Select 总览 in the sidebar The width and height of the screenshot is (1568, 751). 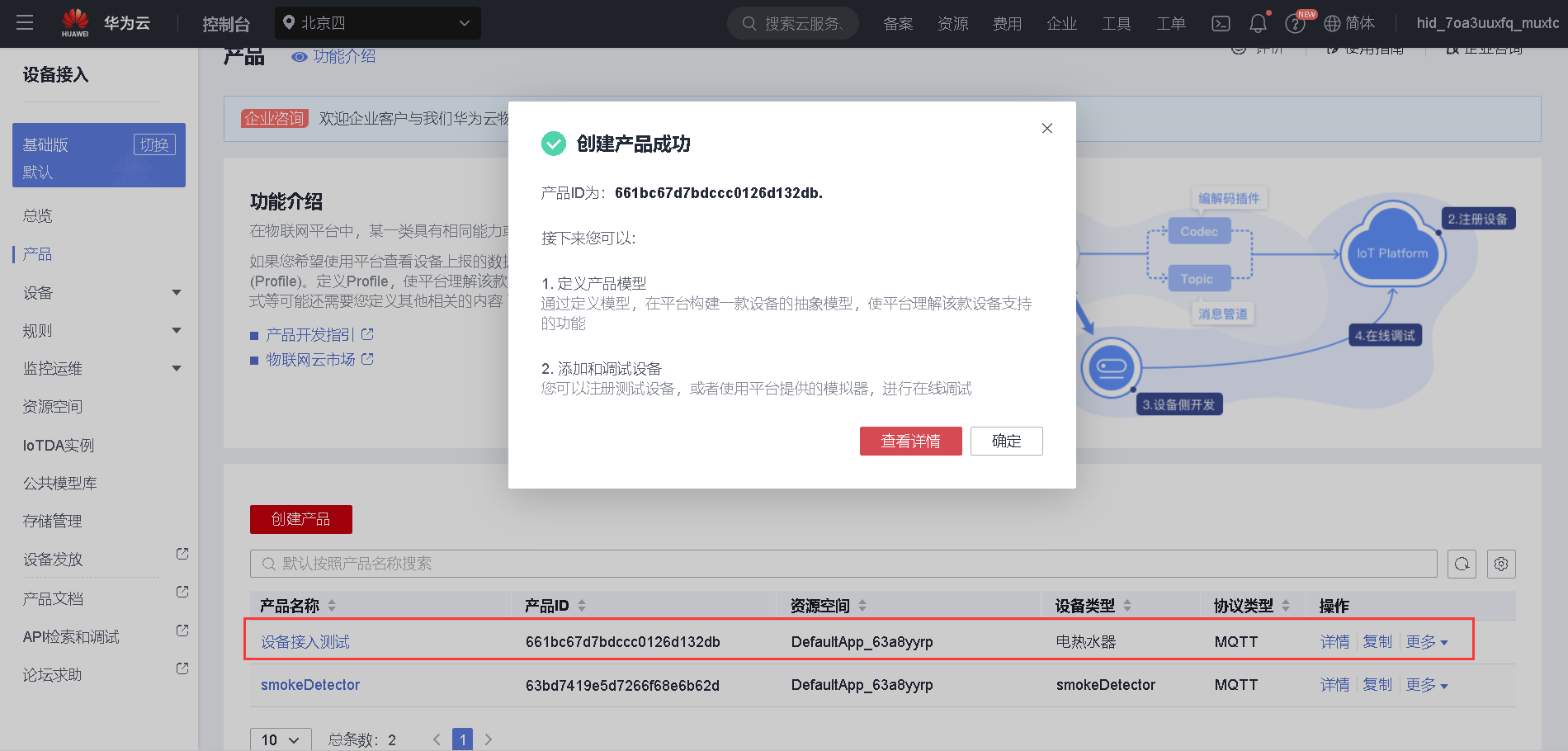38,216
